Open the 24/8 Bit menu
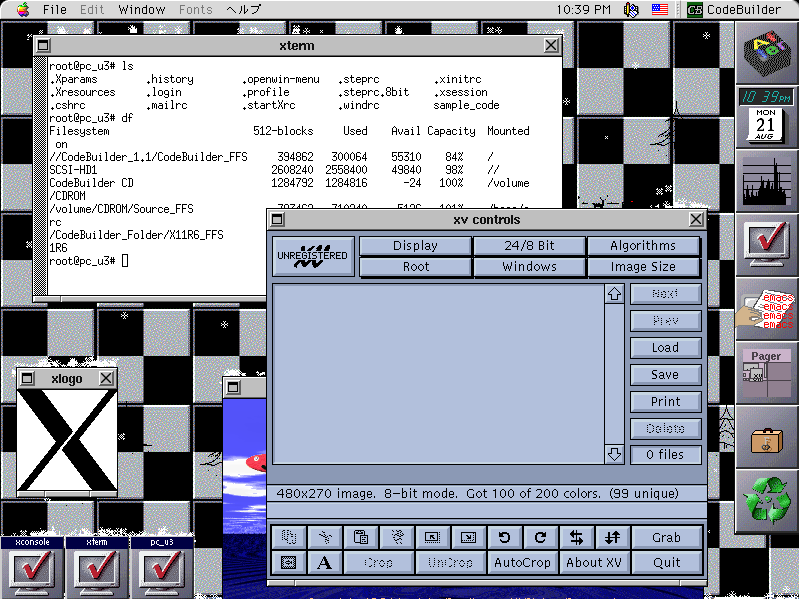 pyautogui.click(x=529, y=246)
